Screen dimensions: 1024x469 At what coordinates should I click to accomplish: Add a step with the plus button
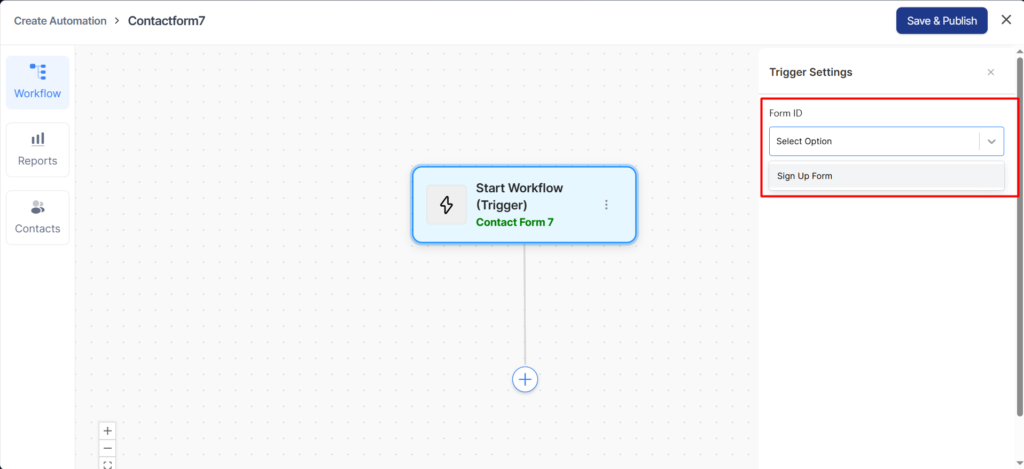coord(525,379)
